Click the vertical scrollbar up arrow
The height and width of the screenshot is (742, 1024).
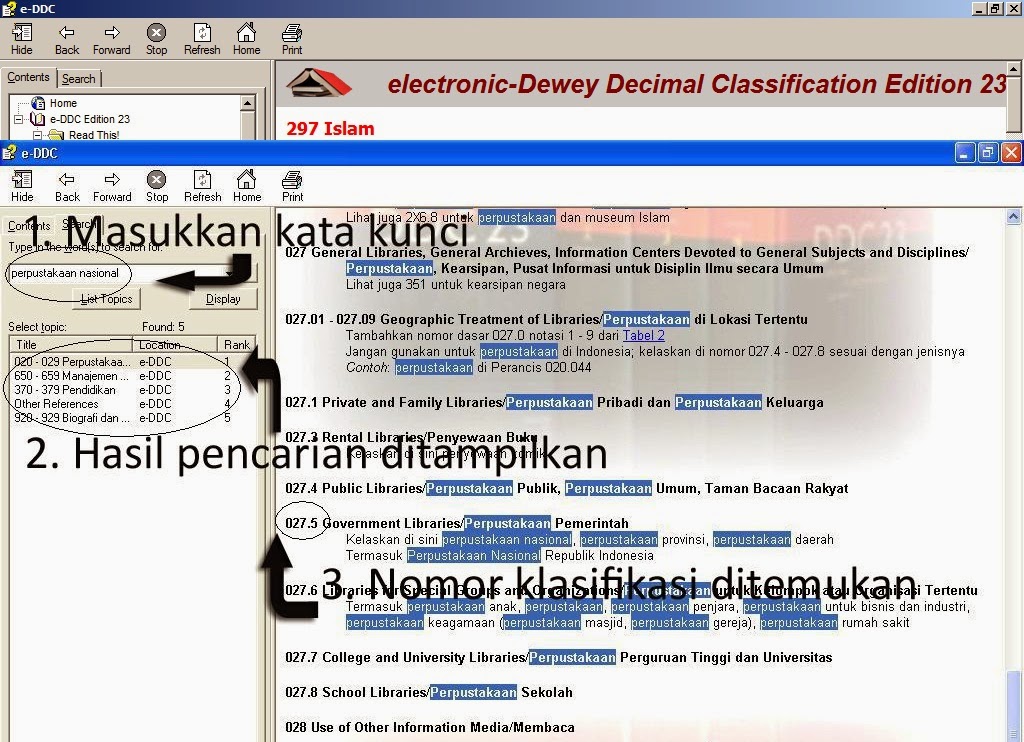point(1015,215)
